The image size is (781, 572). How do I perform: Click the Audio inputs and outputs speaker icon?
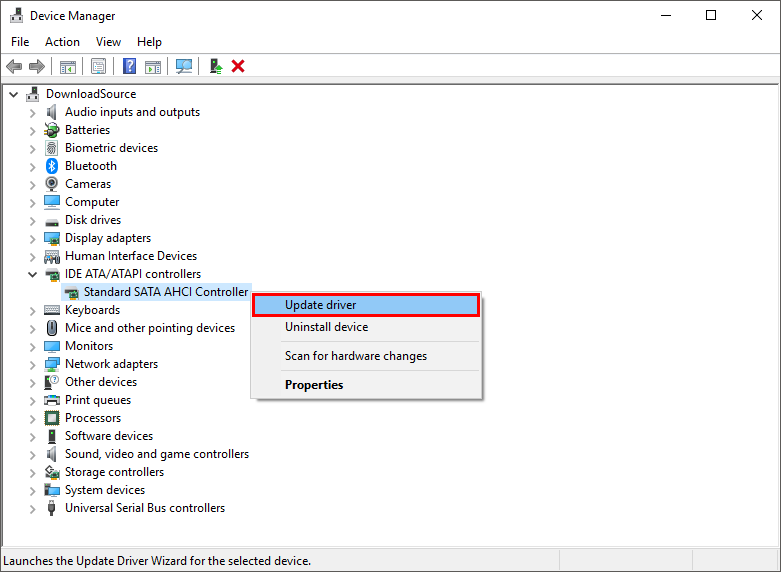51,112
